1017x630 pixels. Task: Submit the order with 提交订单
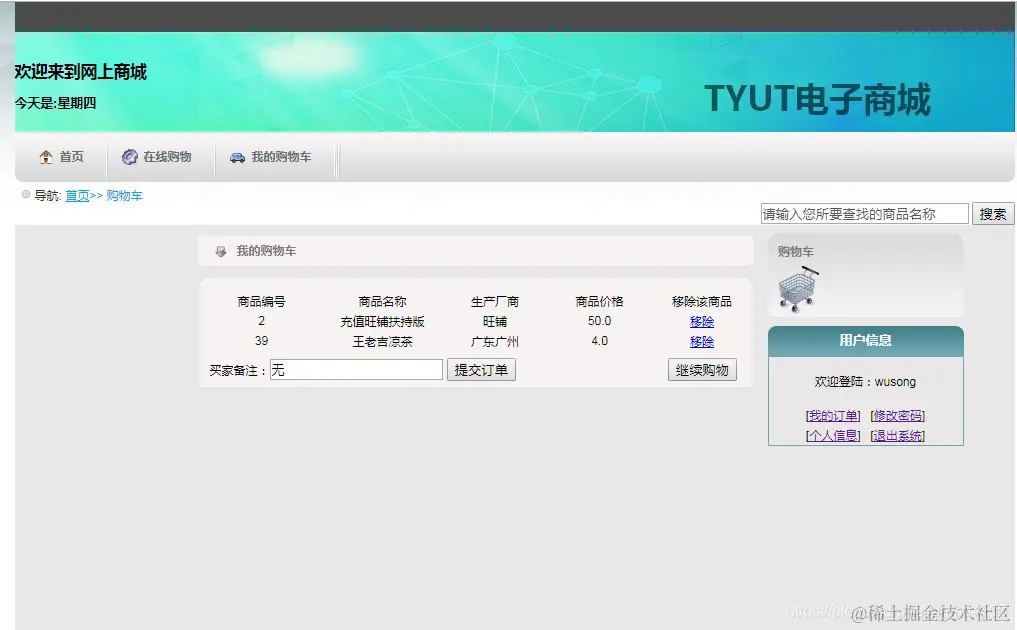[481, 369]
